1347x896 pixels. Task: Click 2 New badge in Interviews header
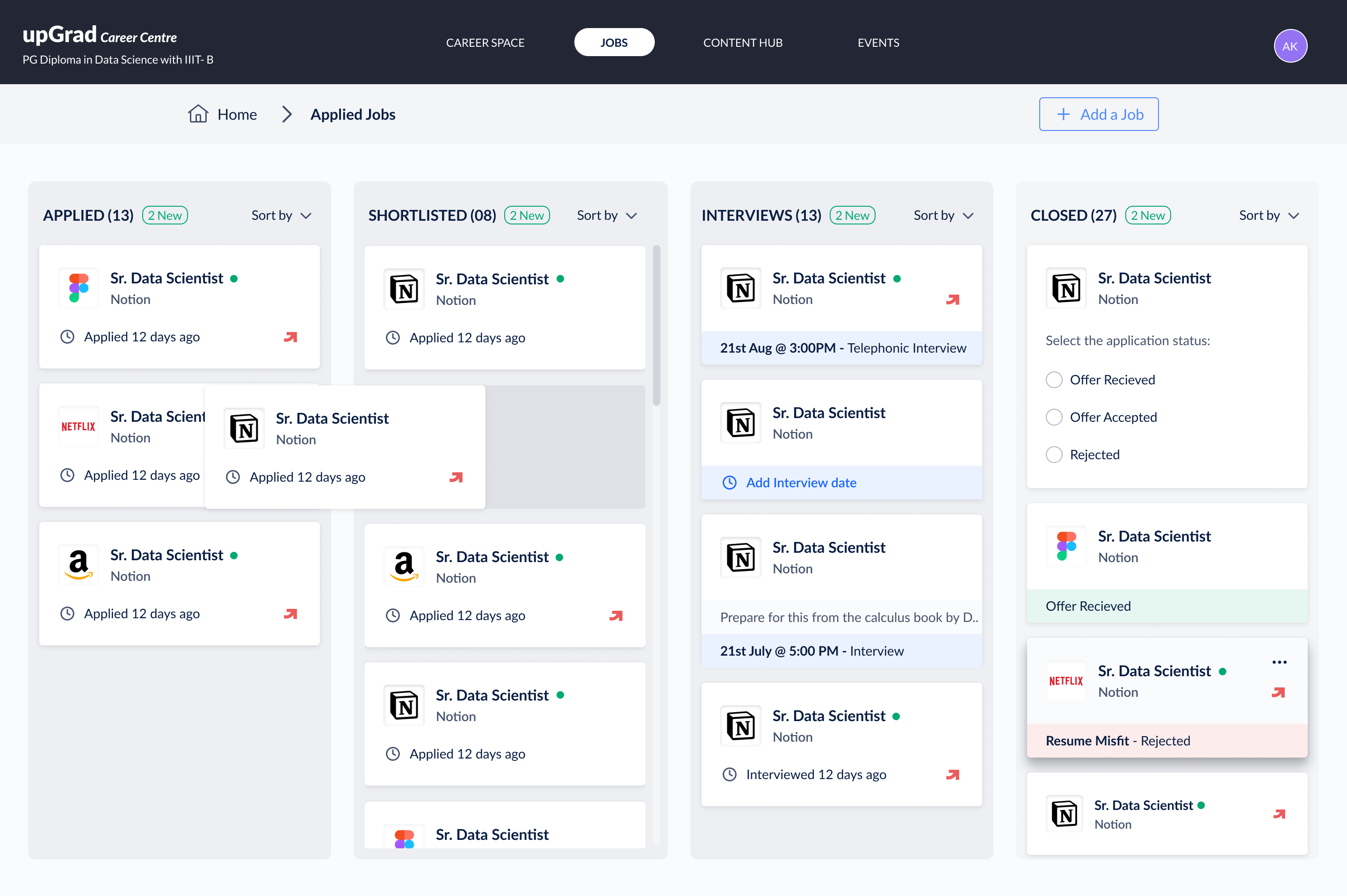pyautogui.click(x=852, y=216)
